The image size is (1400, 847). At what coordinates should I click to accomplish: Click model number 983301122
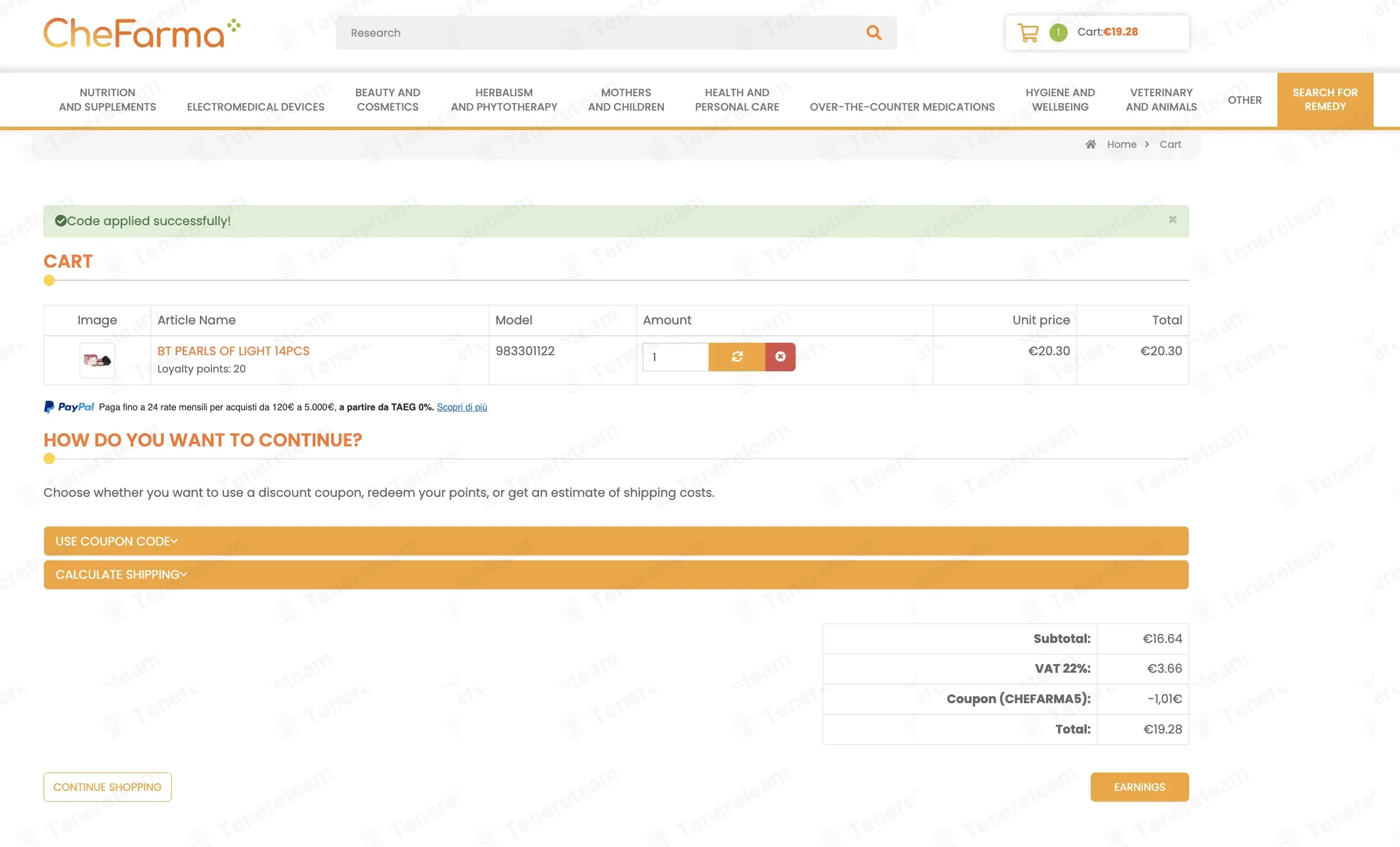pos(525,351)
